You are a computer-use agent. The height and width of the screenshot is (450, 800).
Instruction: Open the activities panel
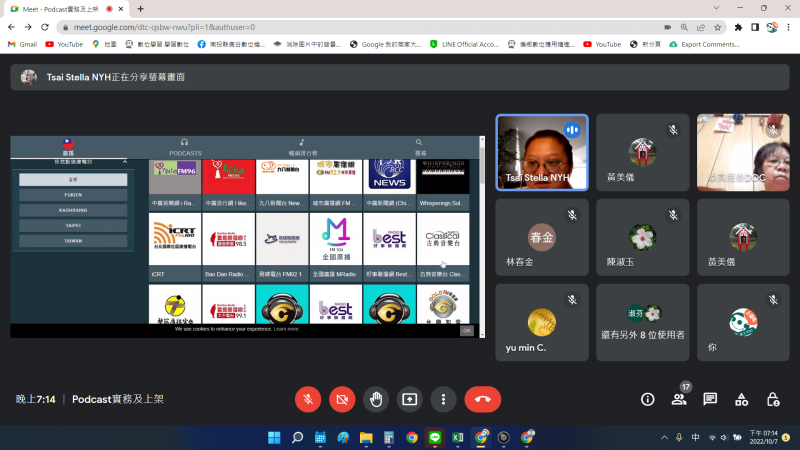click(x=741, y=399)
